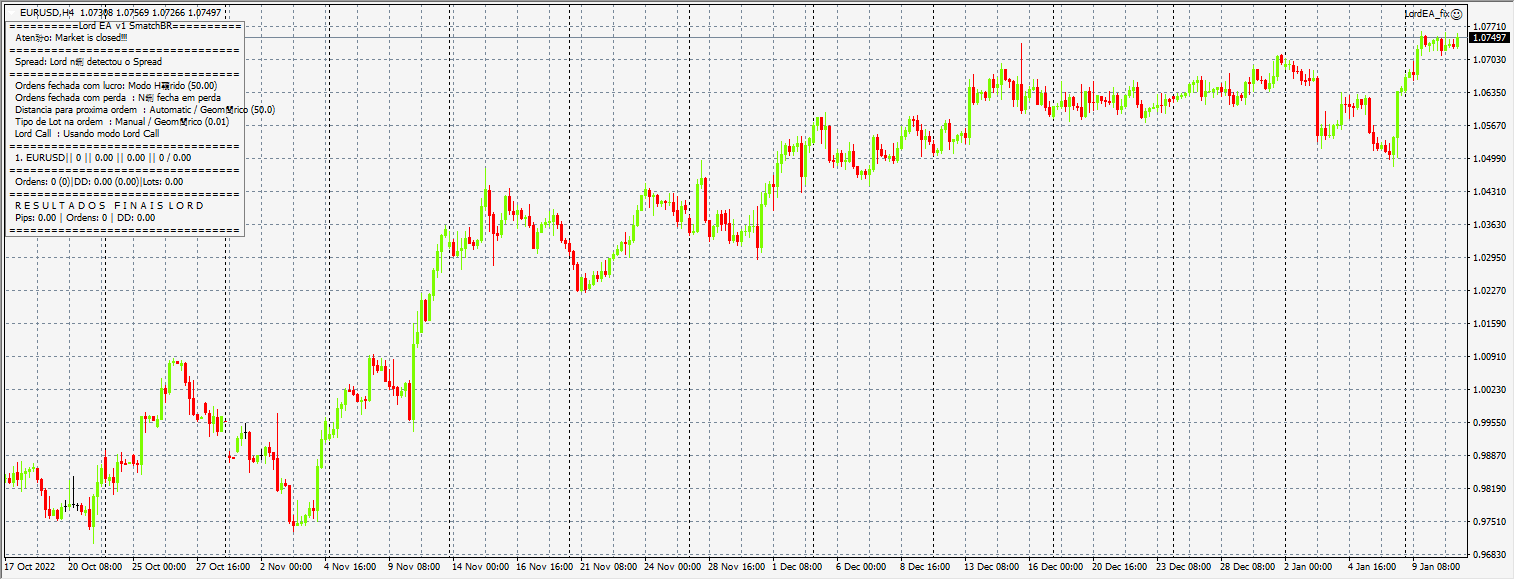This screenshot has width=1515, height=580.
Task: Click the RESULTADOS FINAIS LORD heading
Action: (x=110, y=206)
